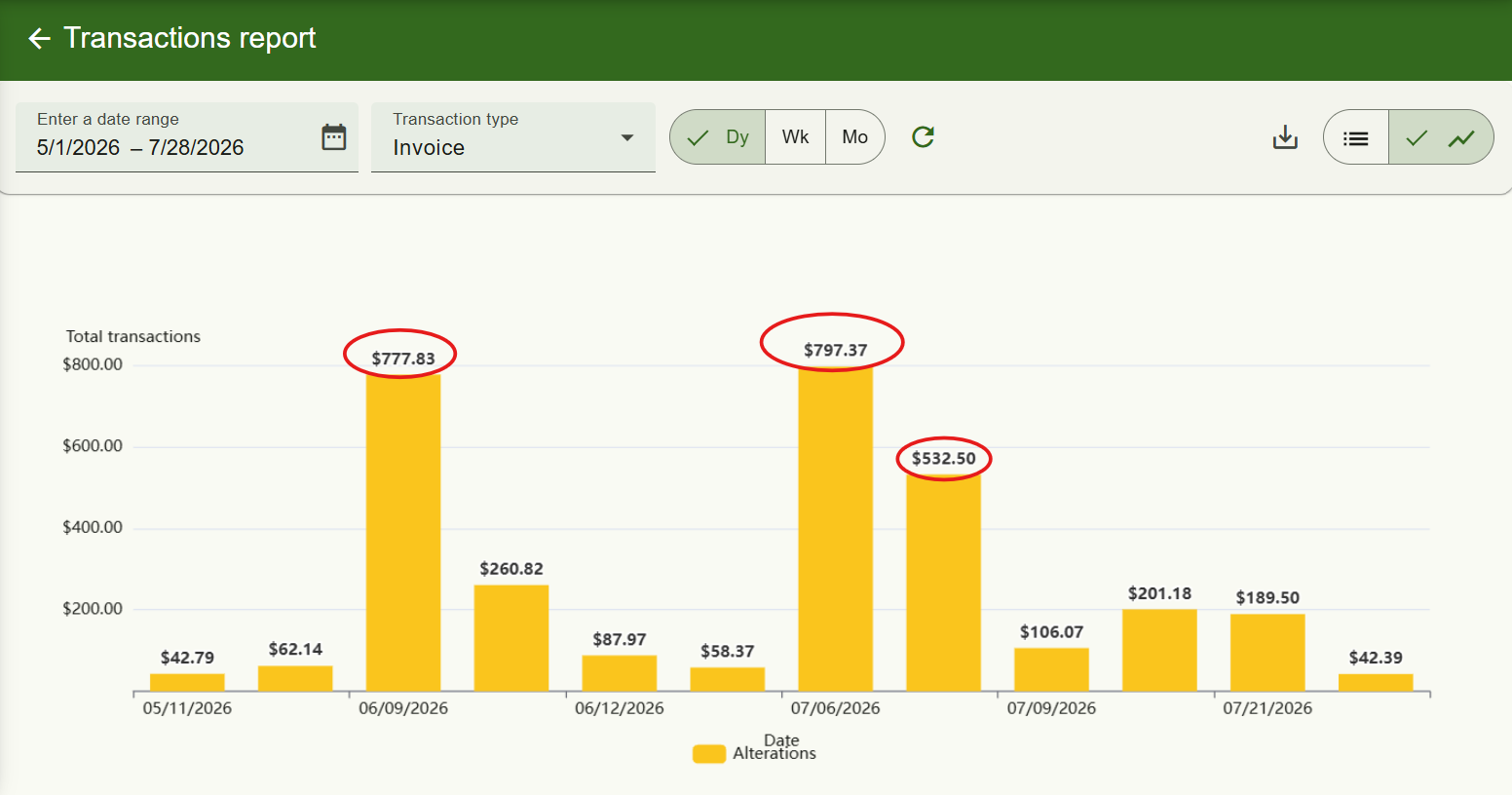The image size is (1512, 795).
Task: Download the report with the download icon
Action: coord(1285,137)
